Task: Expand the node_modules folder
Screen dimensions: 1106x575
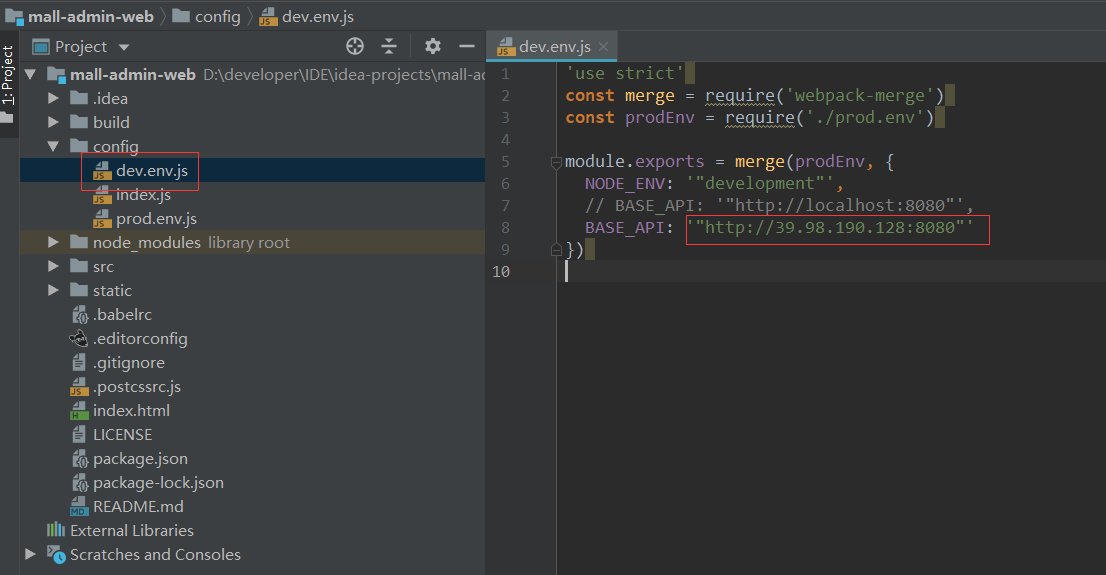Action: 54,243
